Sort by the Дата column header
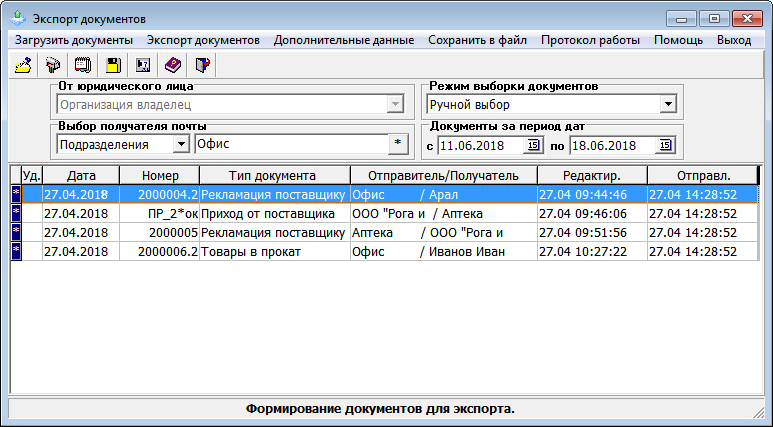This screenshot has height=427, width=773. coord(81,176)
